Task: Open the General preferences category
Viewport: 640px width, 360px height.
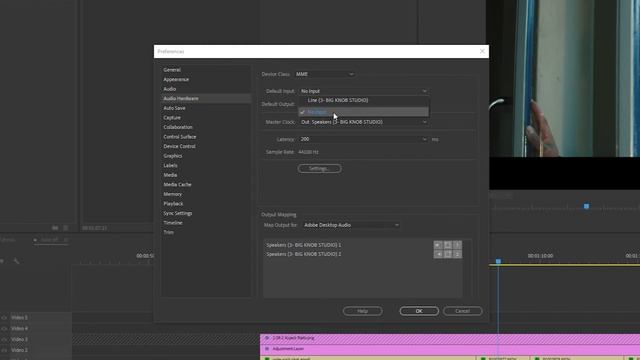Action: click(172, 70)
